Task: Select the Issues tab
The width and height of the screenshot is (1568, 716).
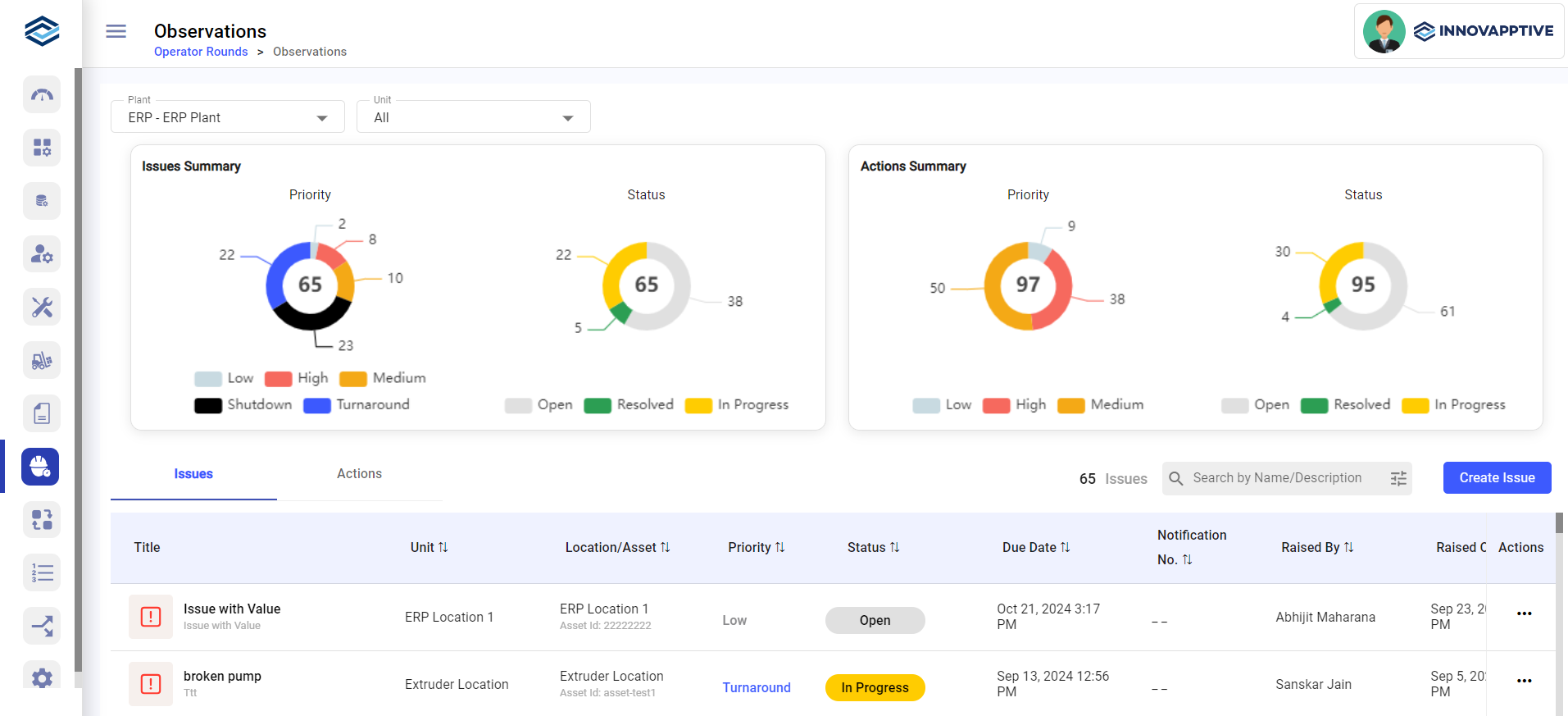Action: point(193,474)
